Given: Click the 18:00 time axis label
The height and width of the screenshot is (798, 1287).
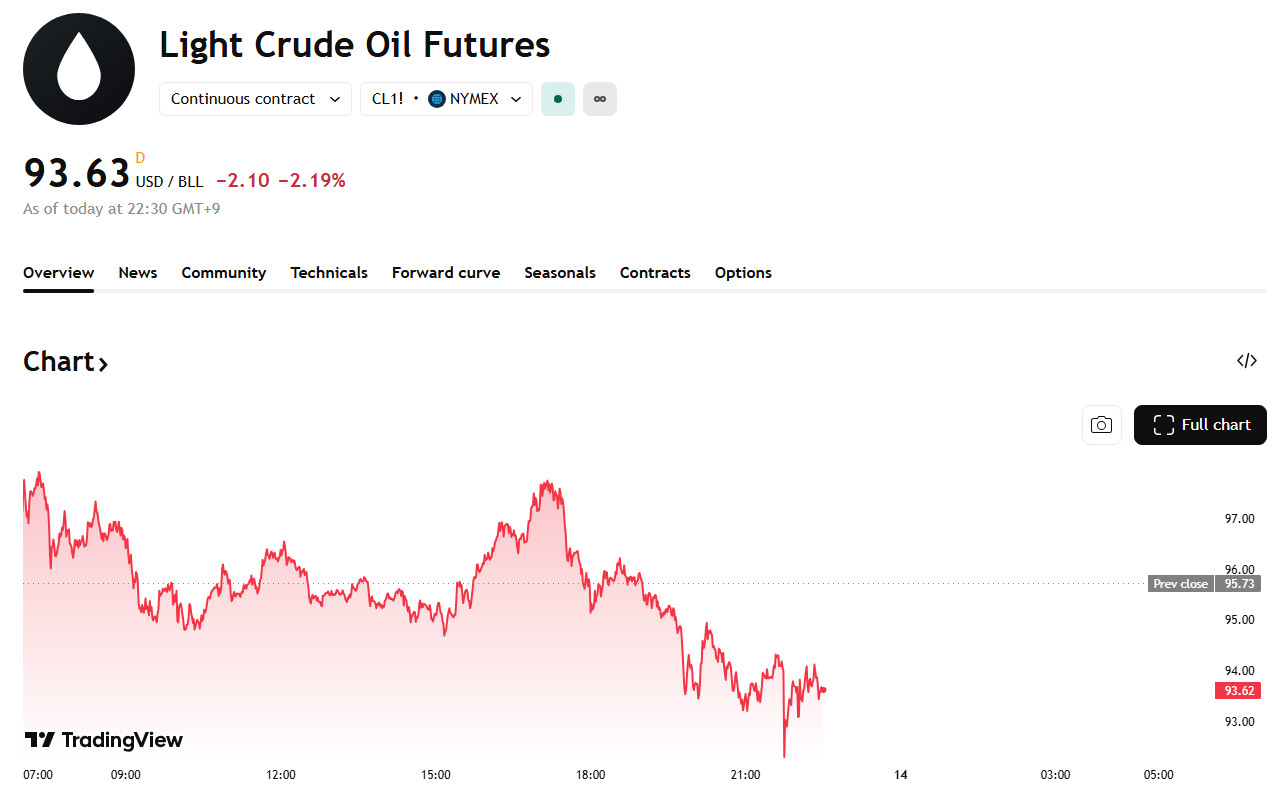Looking at the screenshot, I should [591, 775].
